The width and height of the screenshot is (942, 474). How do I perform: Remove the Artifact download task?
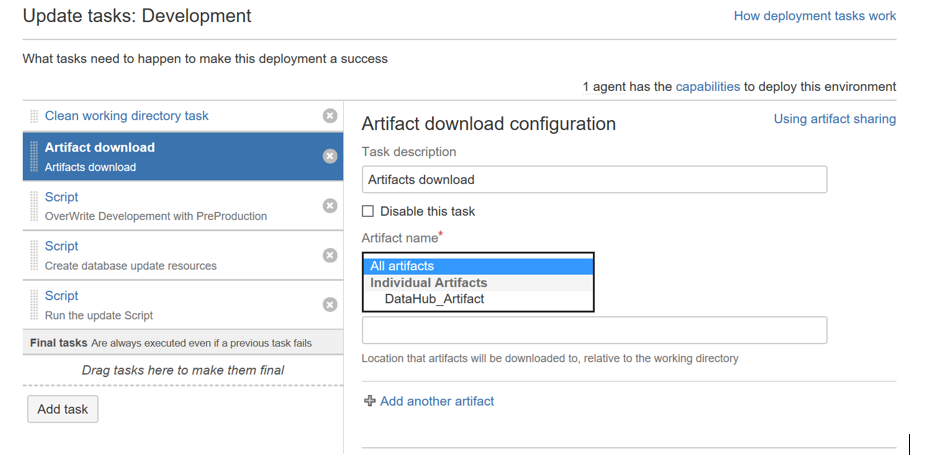(x=330, y=156)
